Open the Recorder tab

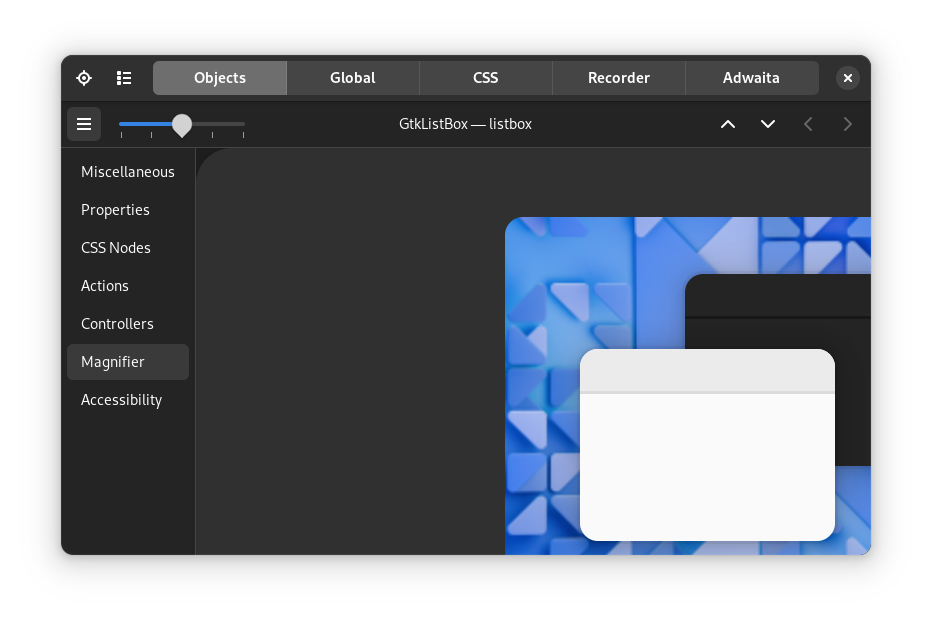pyautogui.click(x=618, y=77)
